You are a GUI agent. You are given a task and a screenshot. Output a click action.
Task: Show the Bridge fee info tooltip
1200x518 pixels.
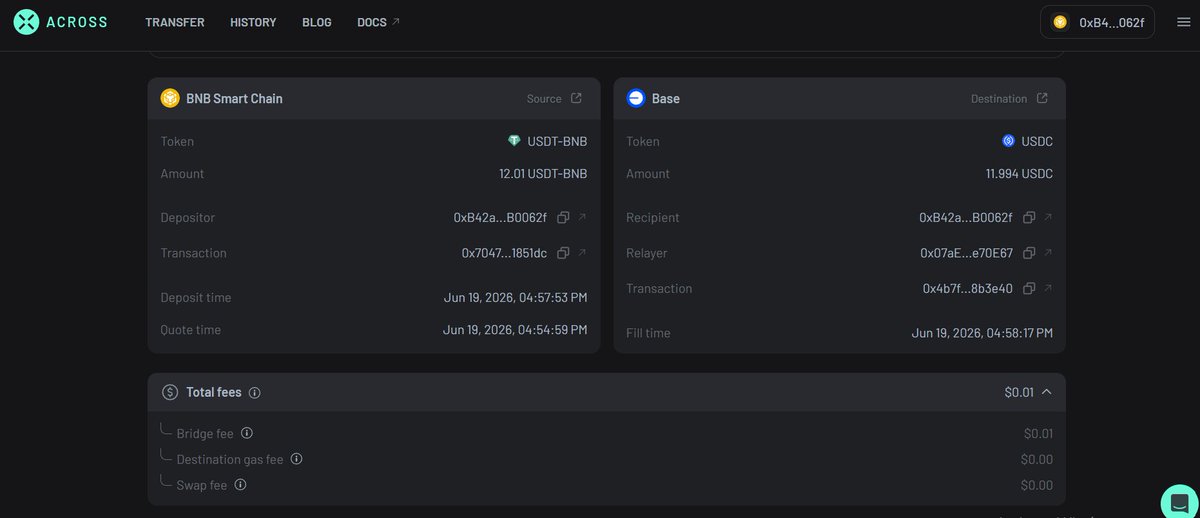247,433
